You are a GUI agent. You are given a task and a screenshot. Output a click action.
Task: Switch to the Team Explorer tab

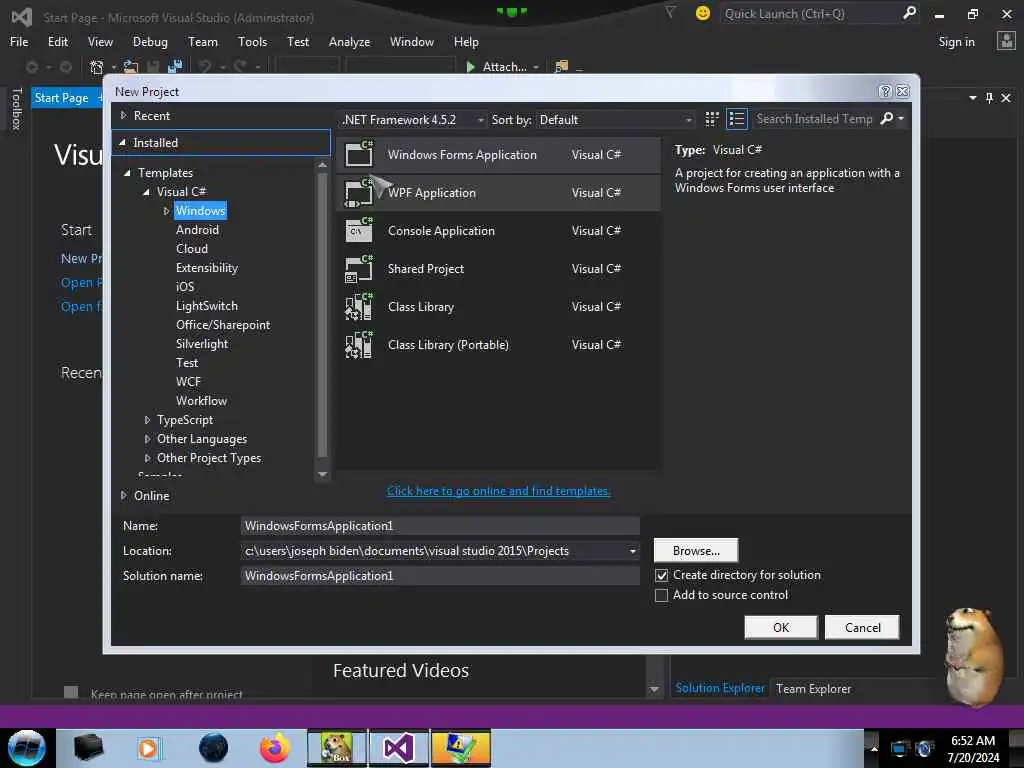click(x=813, y=688)
